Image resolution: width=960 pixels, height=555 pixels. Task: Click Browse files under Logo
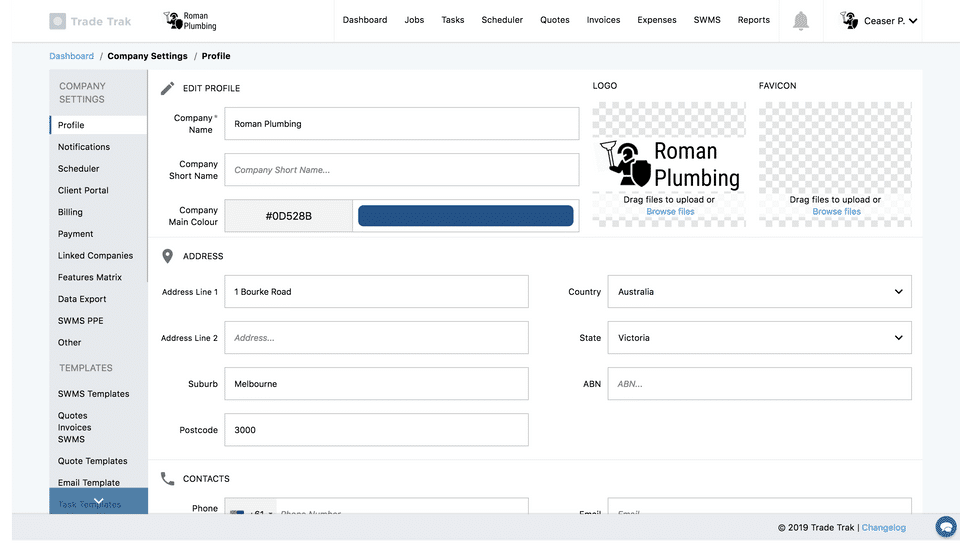click(x=670, y=211)
